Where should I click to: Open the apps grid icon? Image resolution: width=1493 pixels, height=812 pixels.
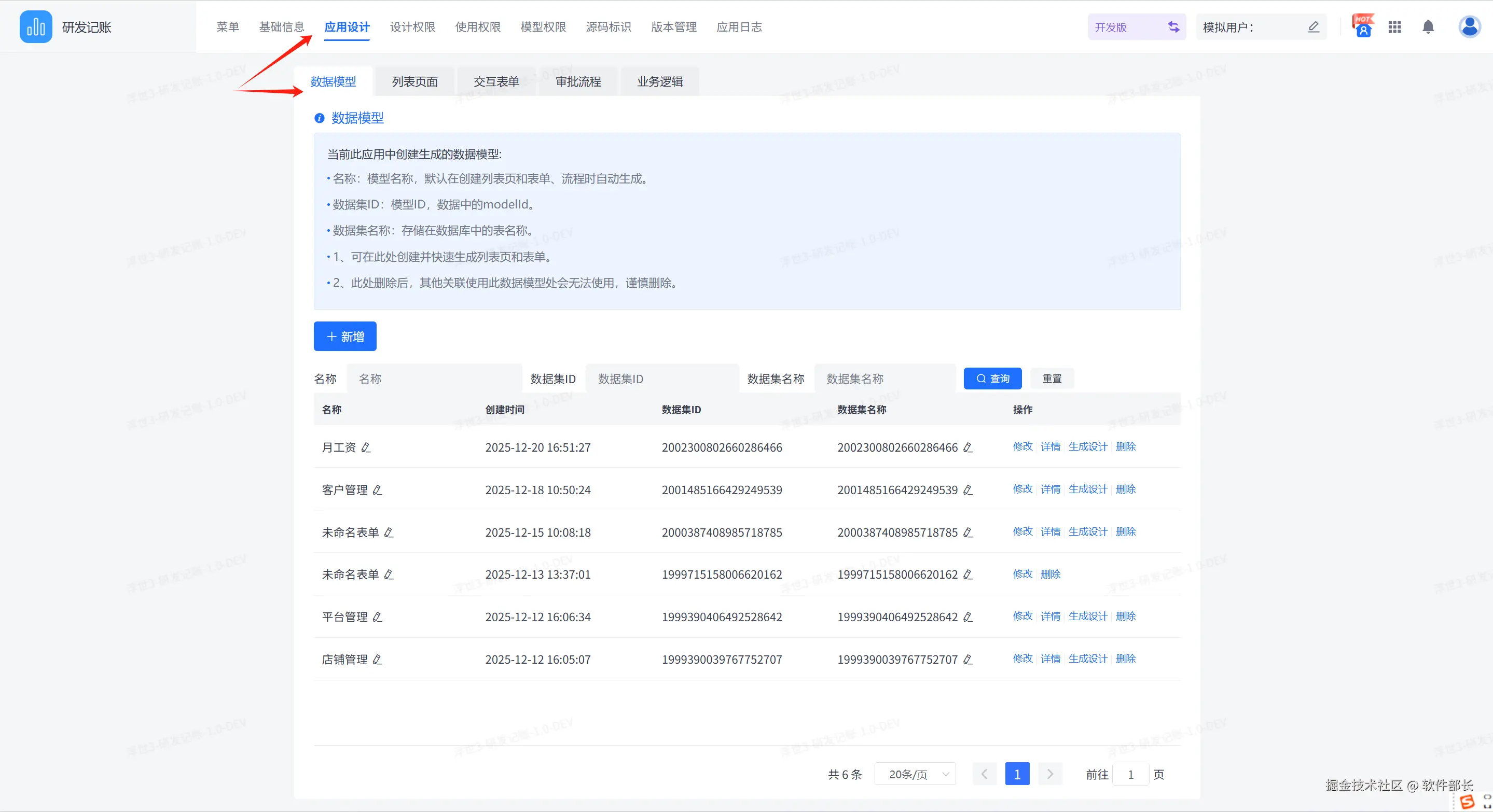1394,27
